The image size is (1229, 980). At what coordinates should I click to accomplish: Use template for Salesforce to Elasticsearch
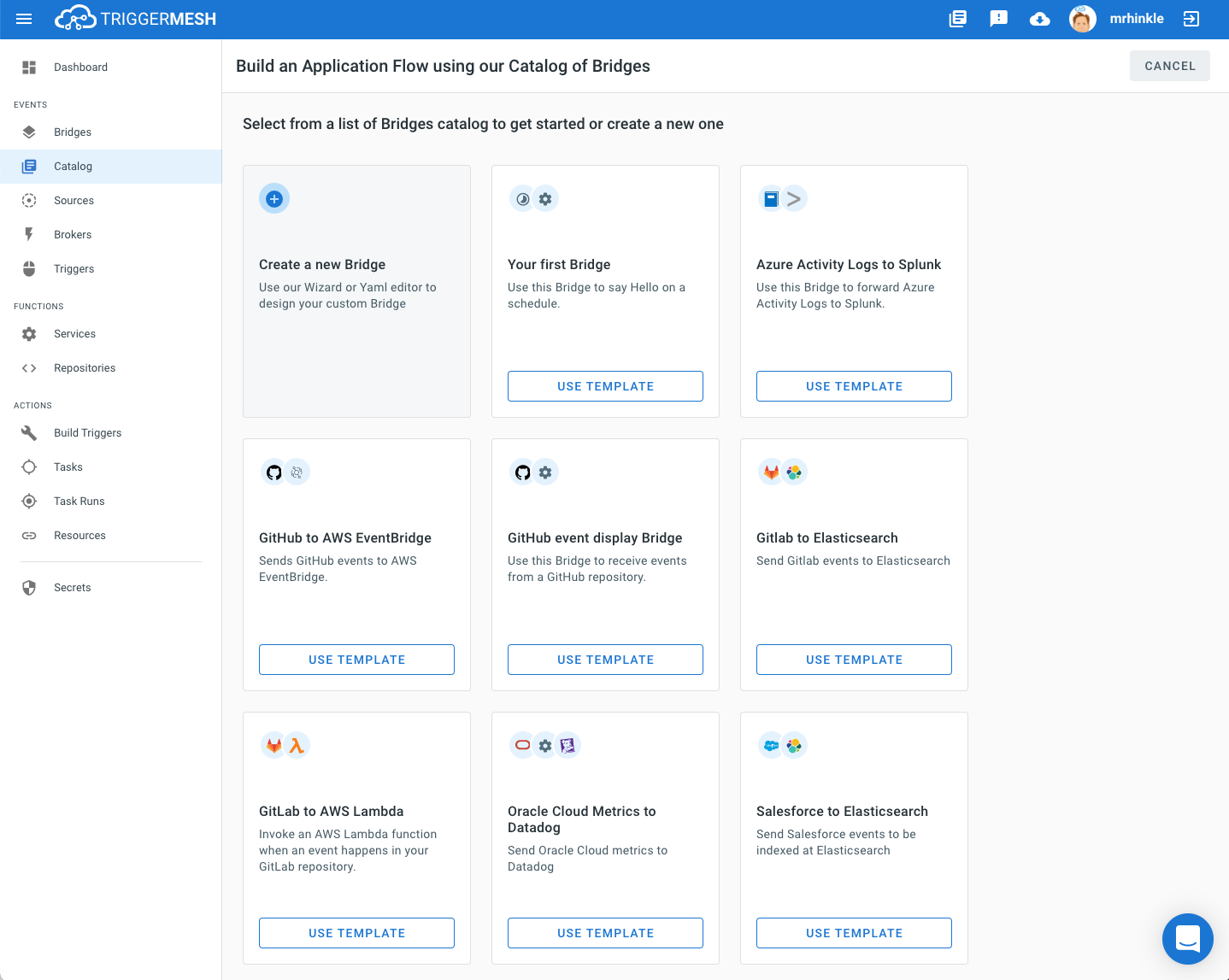(x=854, y=933)
